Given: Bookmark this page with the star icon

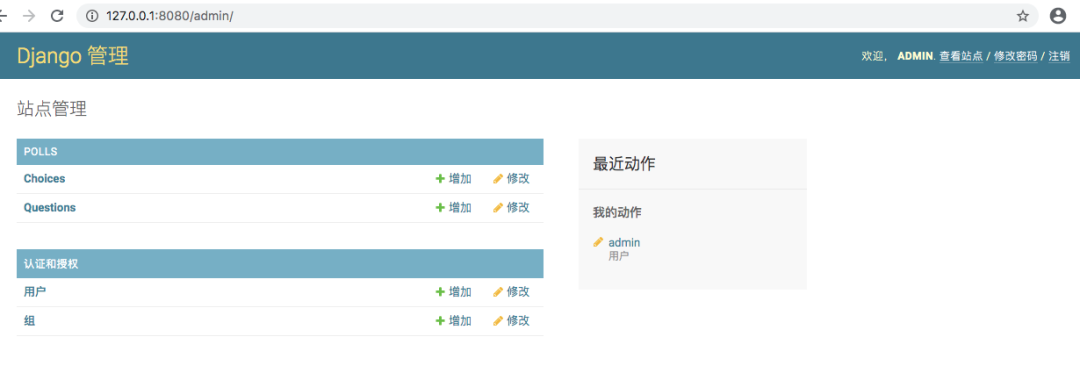Looking at the screenshot, I should pyautogui.click(x=1023, y=16).
